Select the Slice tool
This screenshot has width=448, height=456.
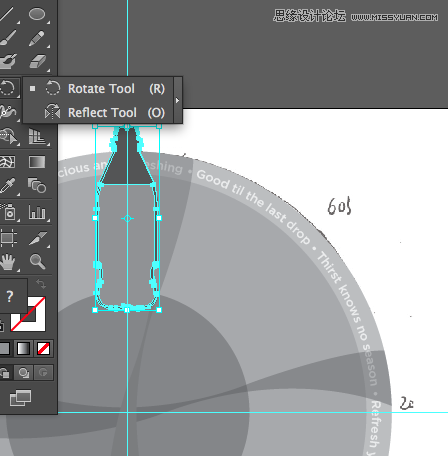[37, 237]
